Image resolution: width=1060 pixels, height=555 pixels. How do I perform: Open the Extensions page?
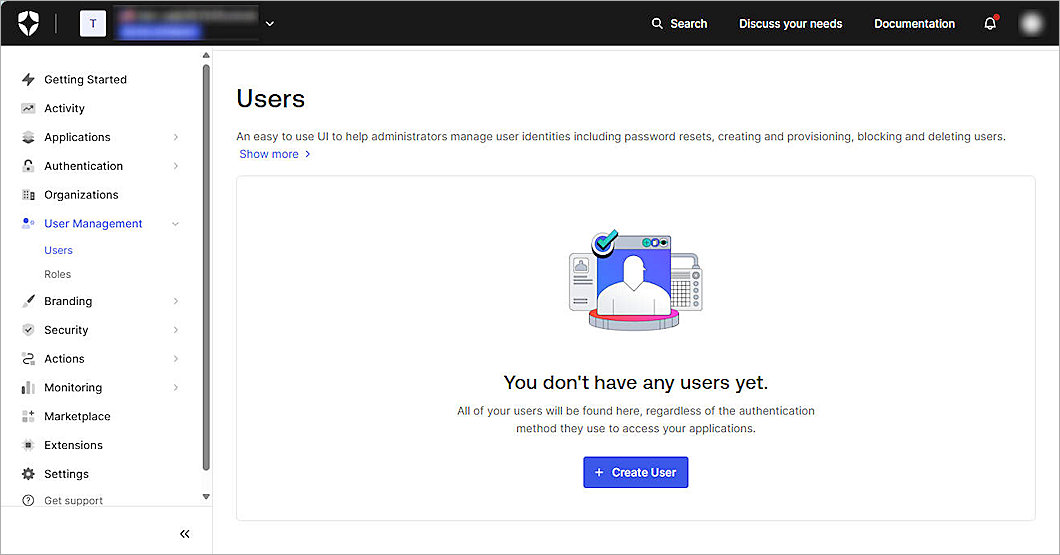tap(74, 445)
